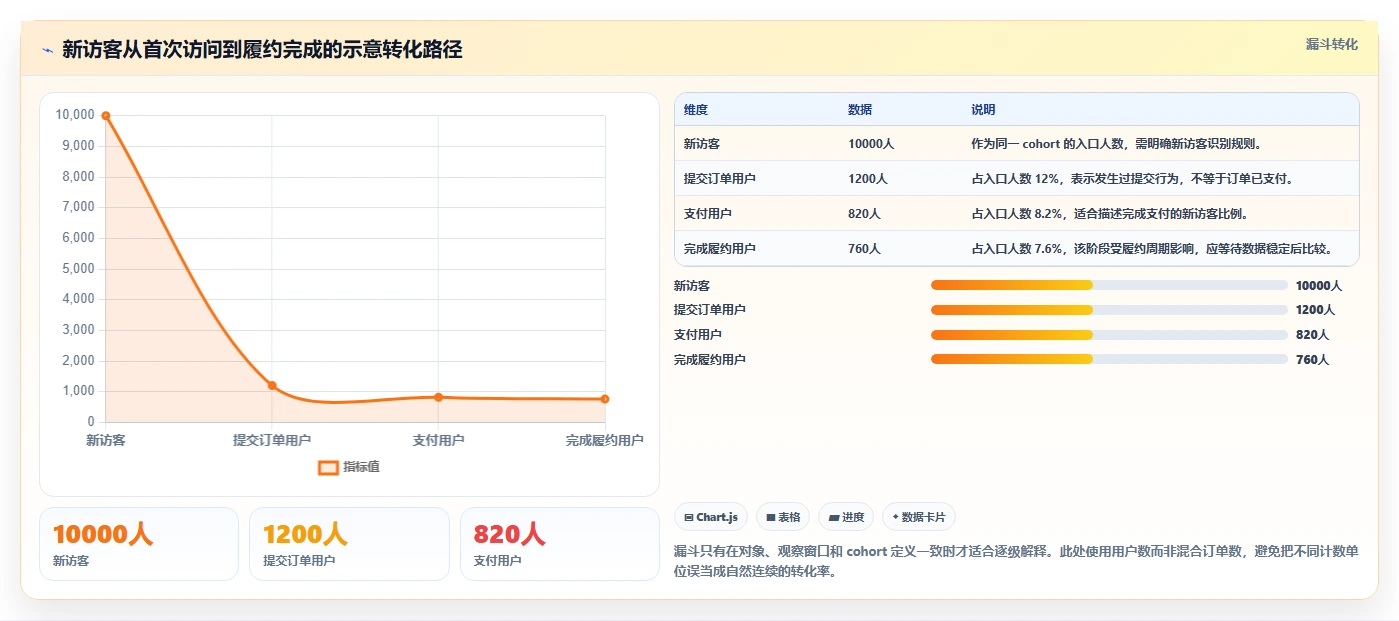Click the 1200人 table cell
1399x621 pixels.
tap(868, 179)
